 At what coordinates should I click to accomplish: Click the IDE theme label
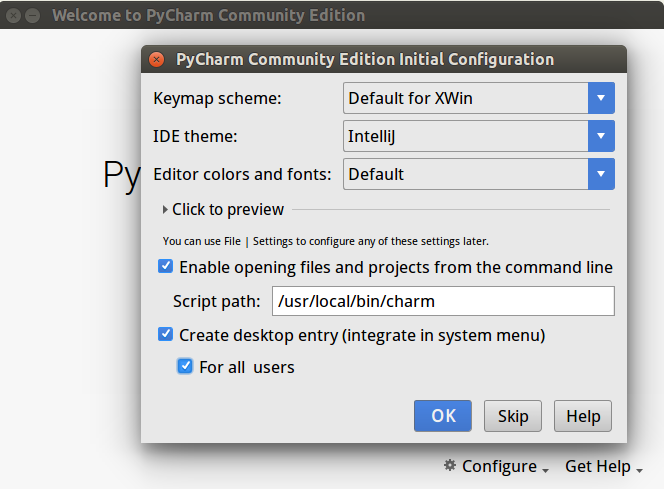point(195,136)
